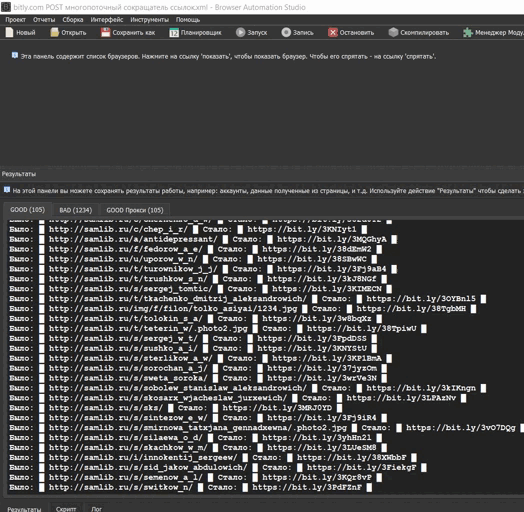This screenshot has width=524, height=512.
Task: Click the tkachenko_dmitrij_aleksandrowich URL
Action: (x=178, y=299)
